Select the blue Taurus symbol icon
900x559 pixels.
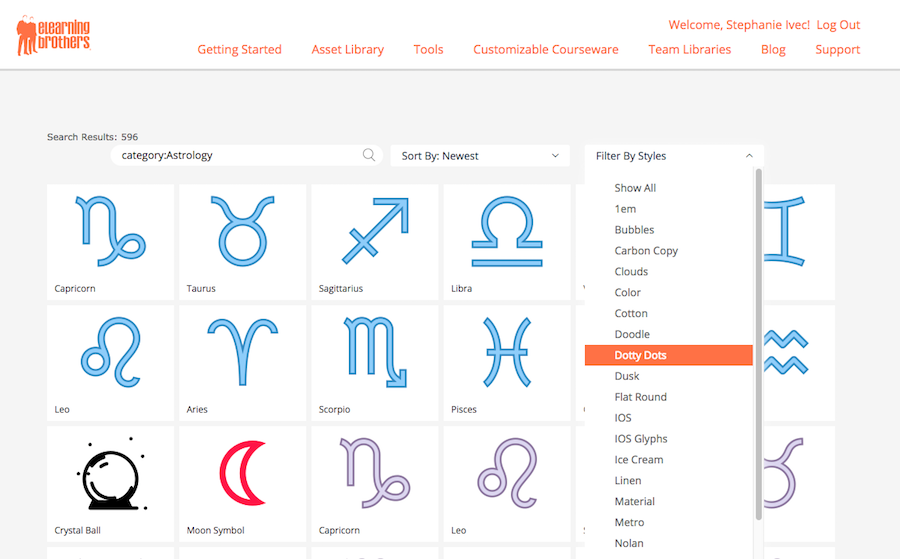242,232
